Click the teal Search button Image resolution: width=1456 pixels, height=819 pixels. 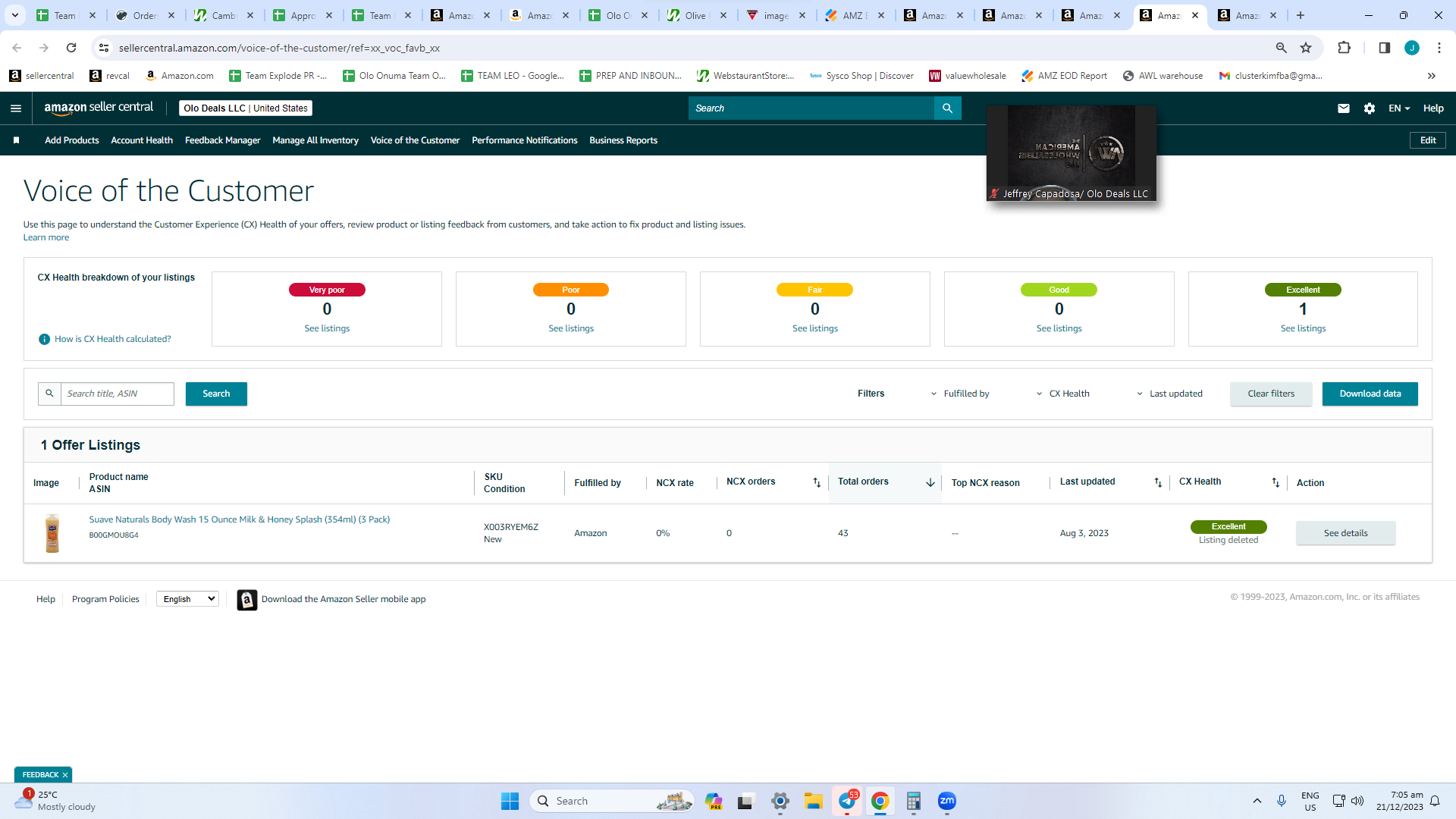(216, 394)
